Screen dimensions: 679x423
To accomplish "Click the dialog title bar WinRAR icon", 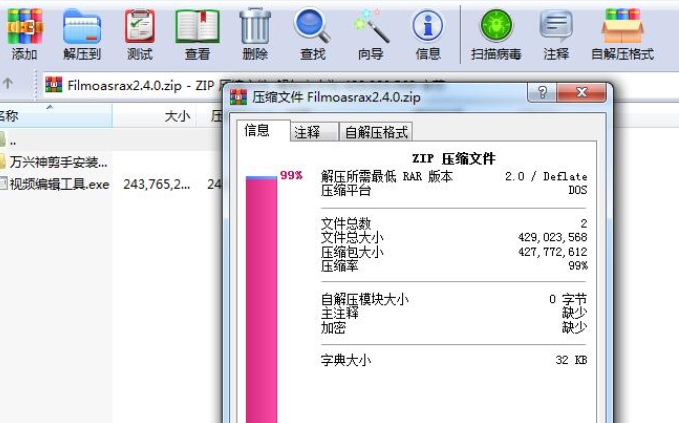I will (x=238, y=97).
